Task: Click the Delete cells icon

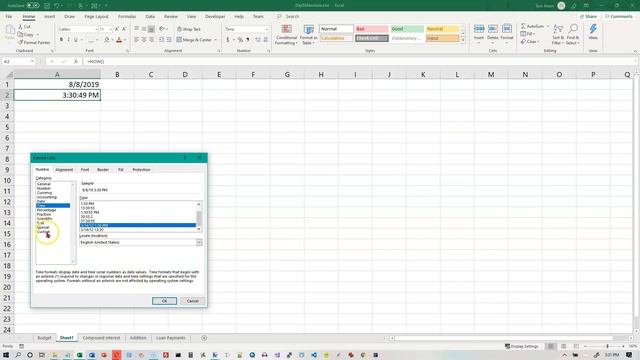Action: pos(493,29)
